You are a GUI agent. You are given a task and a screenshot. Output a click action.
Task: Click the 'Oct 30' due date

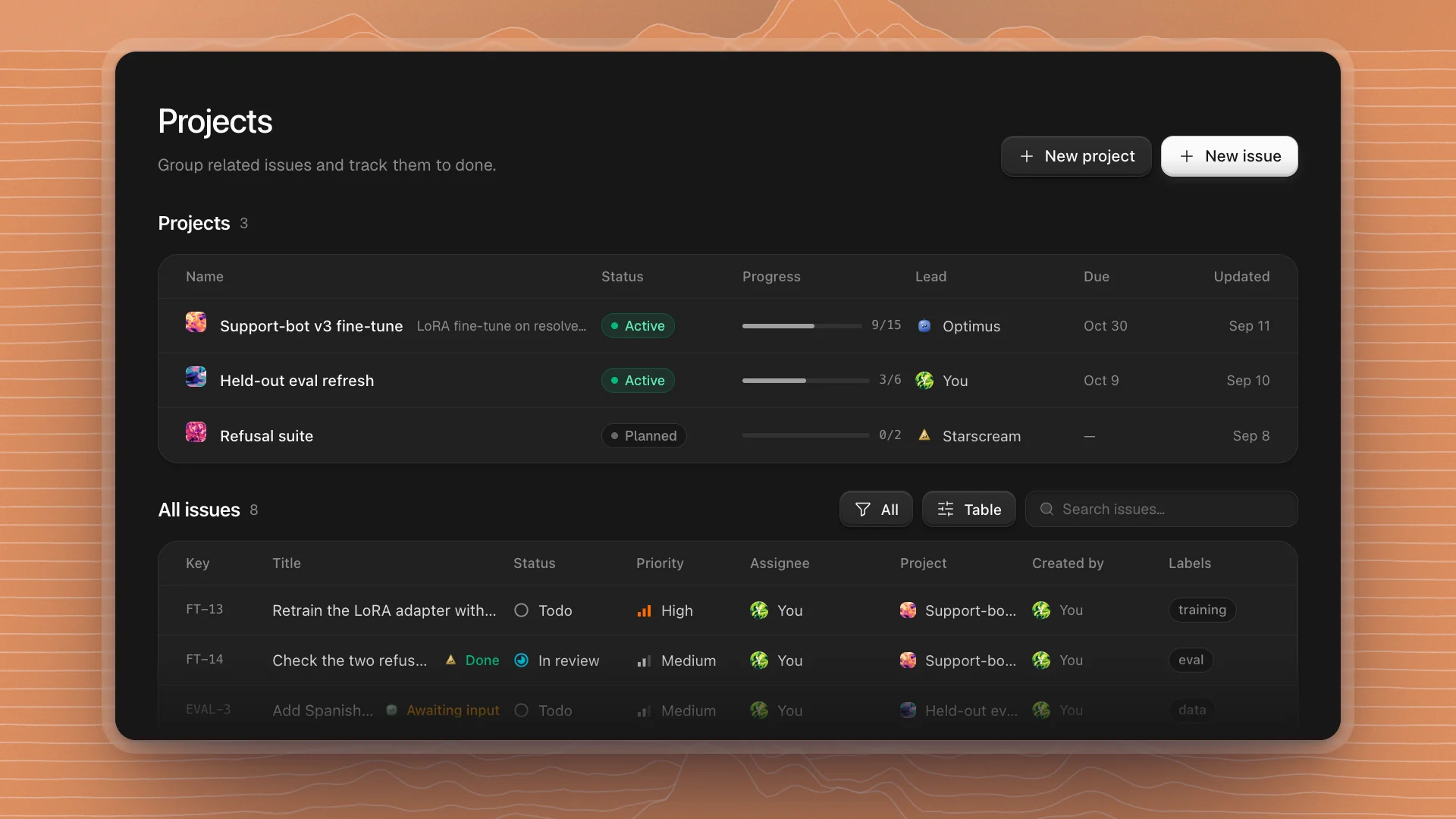[1105, 326]
